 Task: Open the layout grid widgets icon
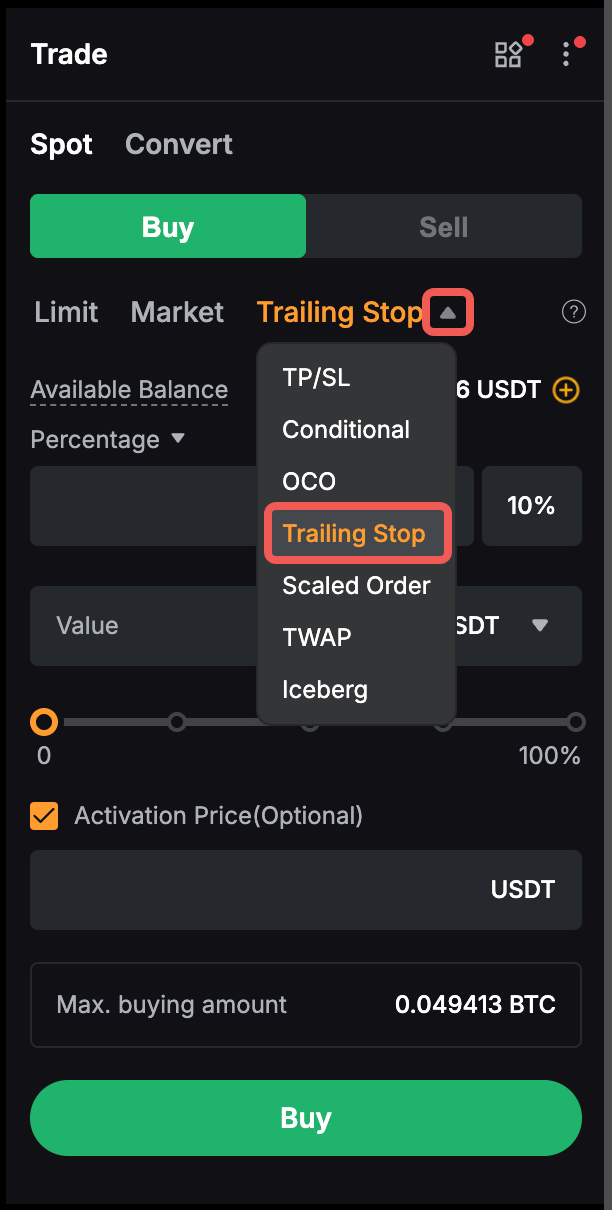508,54
